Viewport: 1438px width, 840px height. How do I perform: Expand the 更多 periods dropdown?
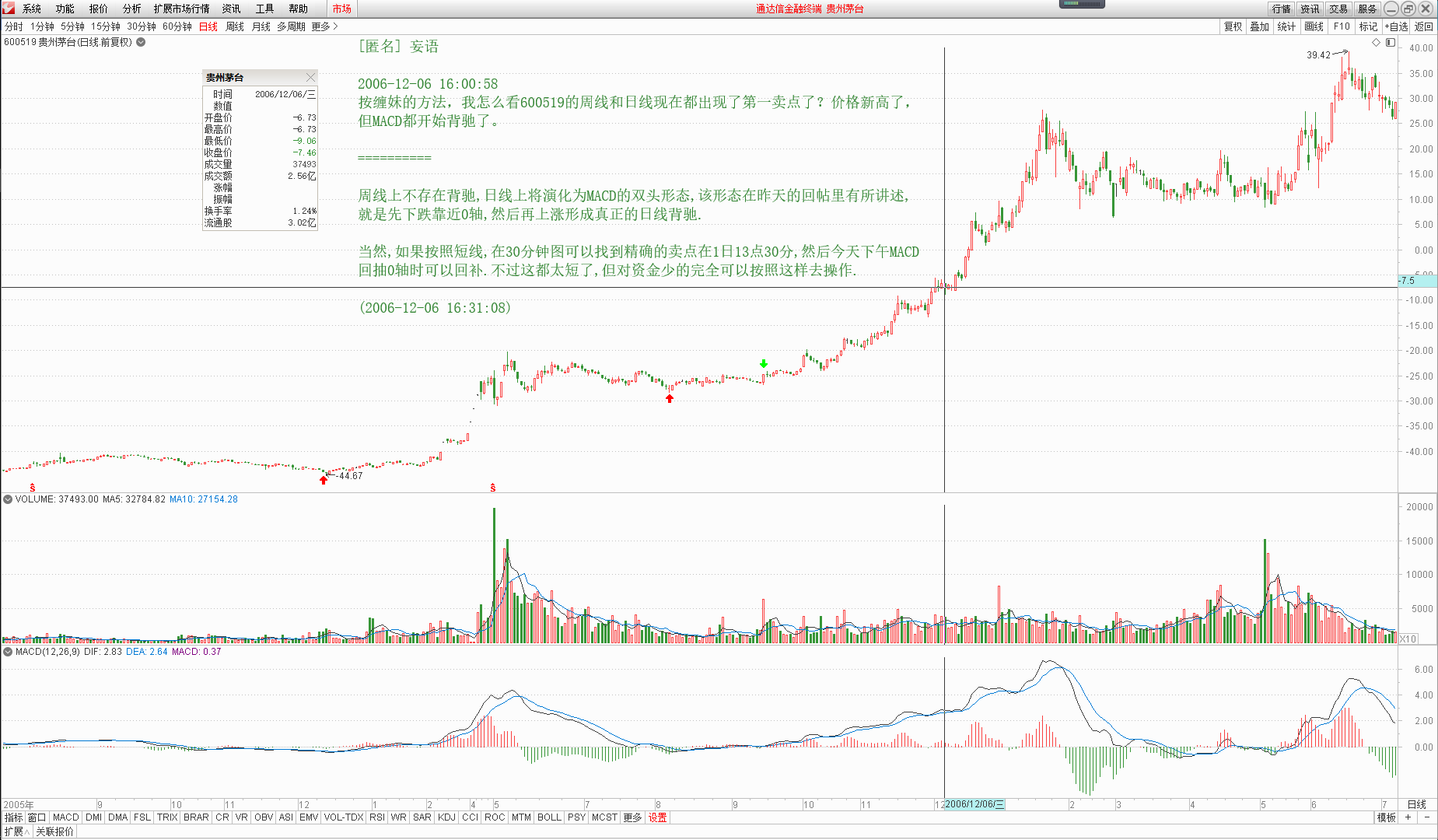(x=320, y=26)
